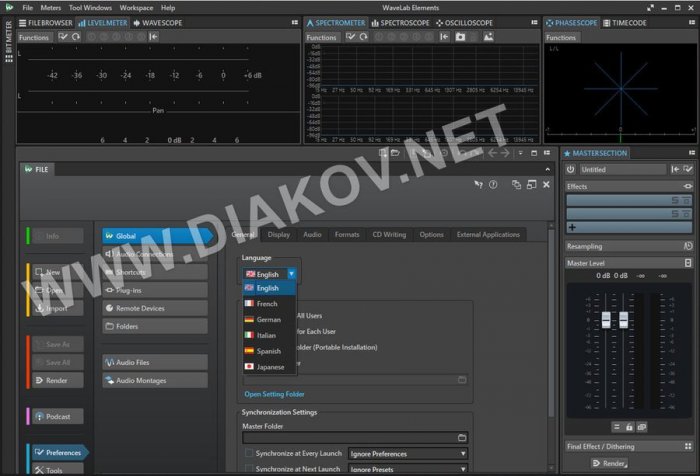Open the Workspace menu

click(136, 8)
